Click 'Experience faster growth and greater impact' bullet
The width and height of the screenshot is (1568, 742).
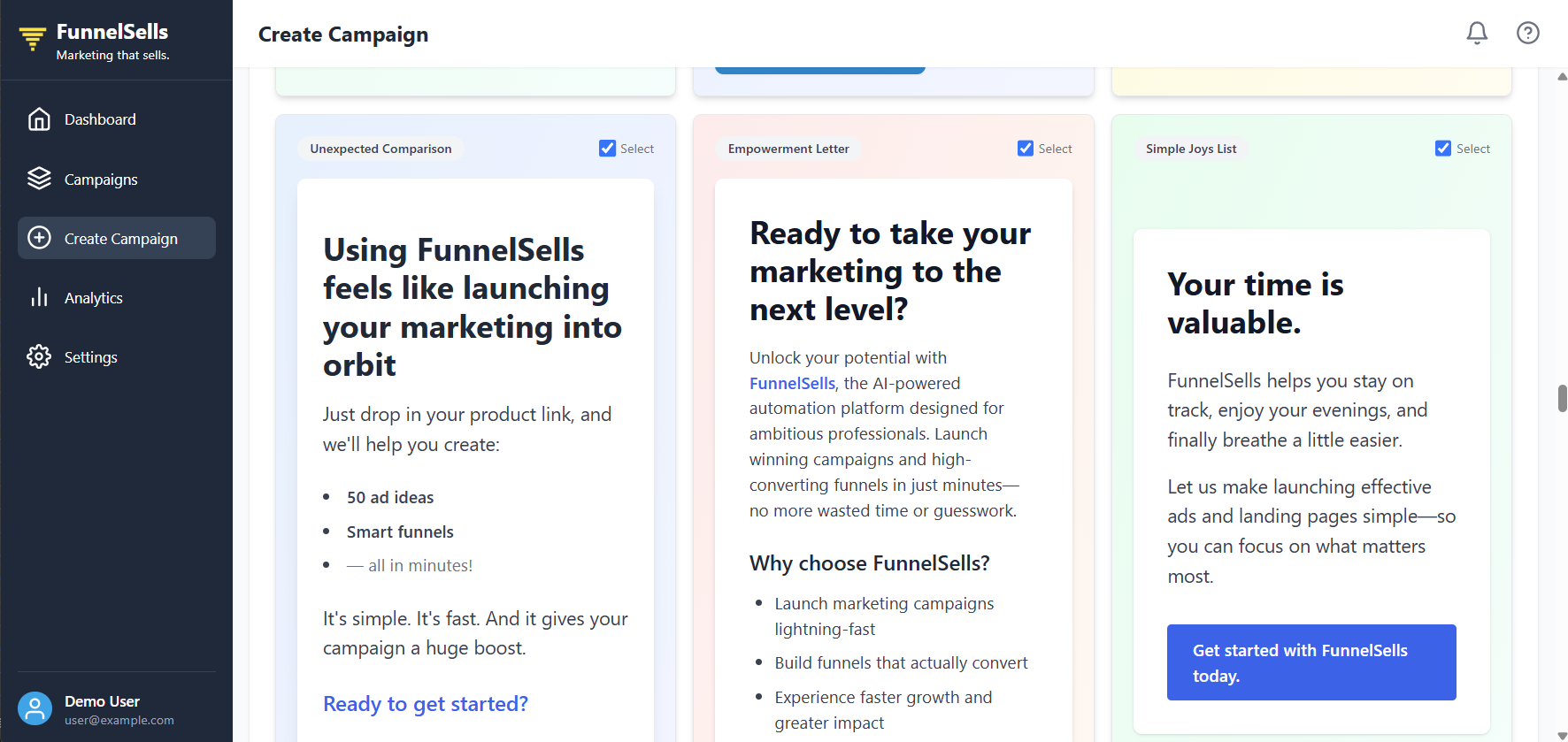883,710
